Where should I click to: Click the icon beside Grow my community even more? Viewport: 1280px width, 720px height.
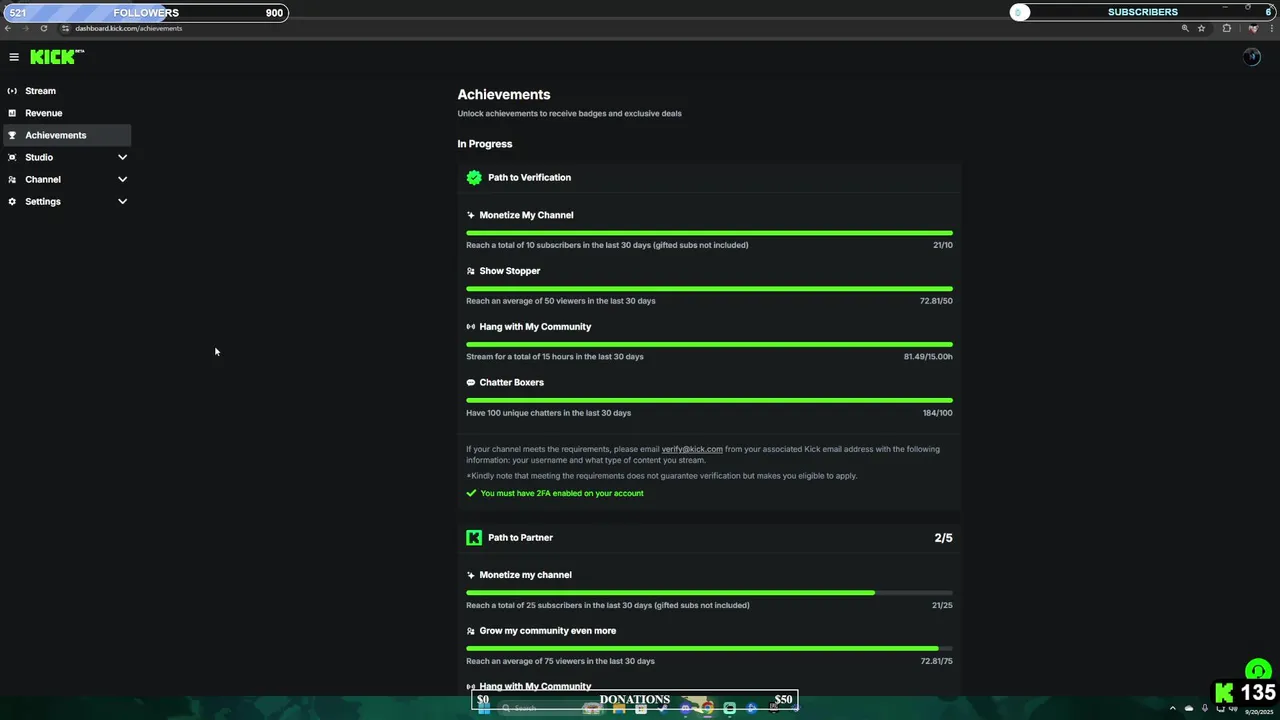[x=471, y=631]
